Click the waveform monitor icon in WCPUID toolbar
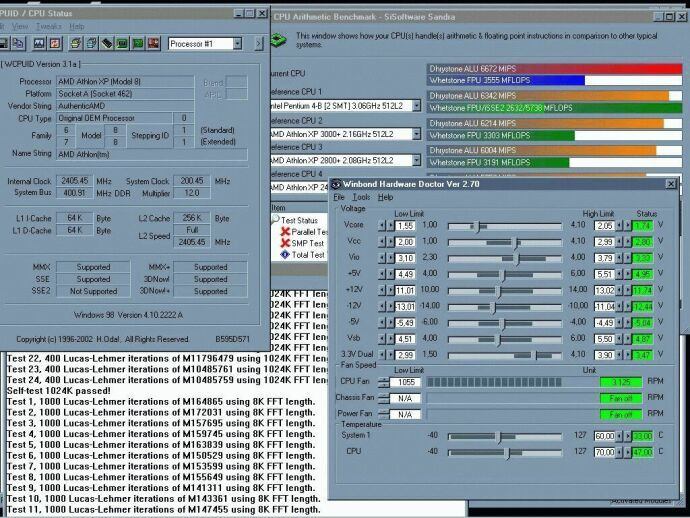690x518 pixels. coord(39,43)
